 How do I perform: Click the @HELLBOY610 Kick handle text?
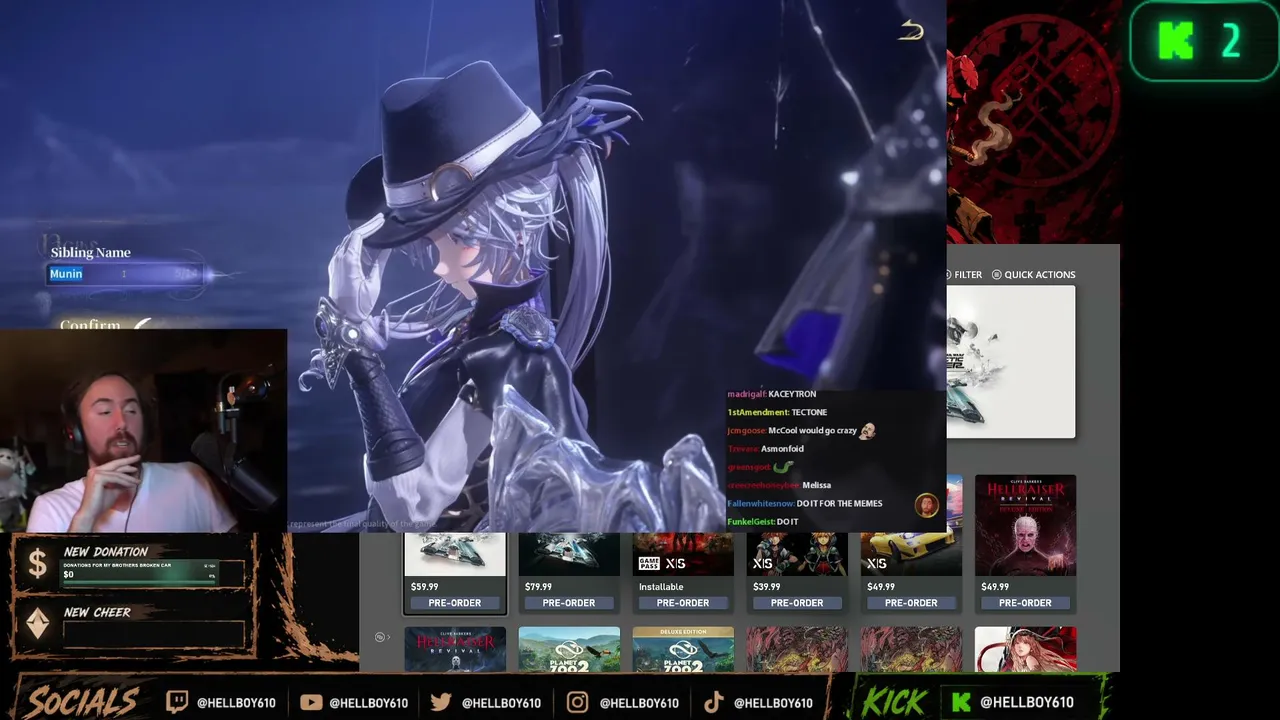click(x=1027, y=703)
